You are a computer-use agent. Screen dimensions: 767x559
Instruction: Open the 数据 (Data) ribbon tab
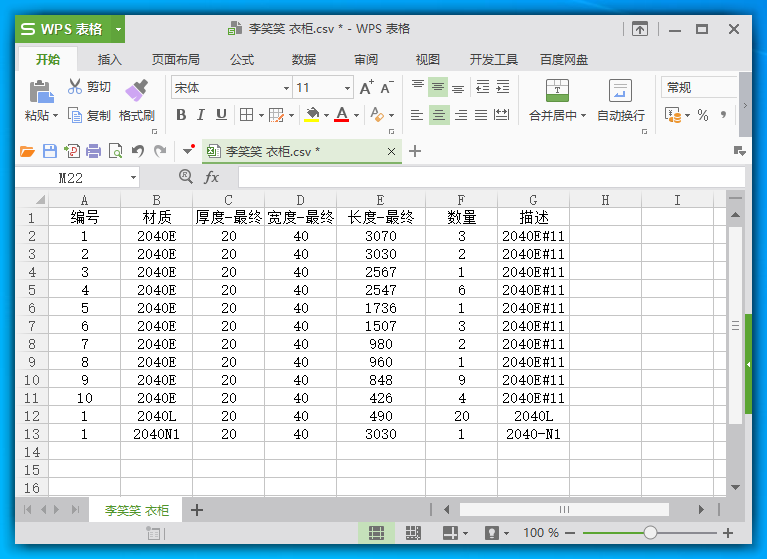(x=304, y=59)
